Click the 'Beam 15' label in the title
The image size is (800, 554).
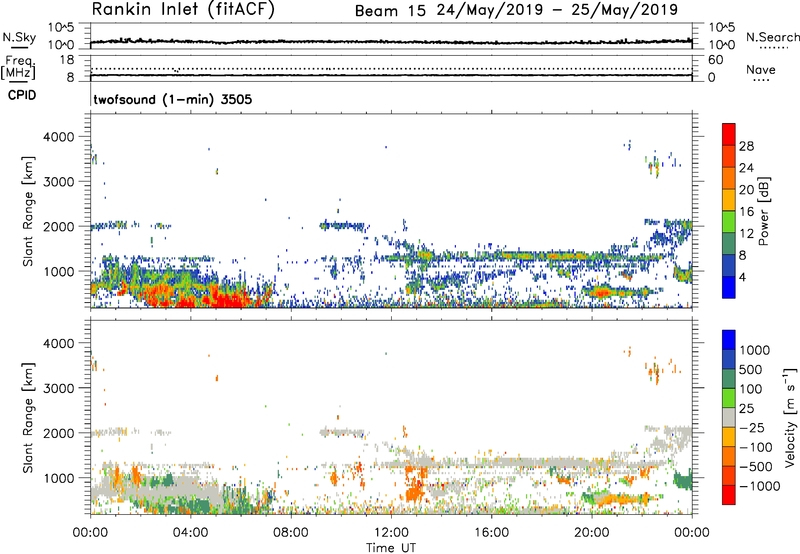pos(390,11)
